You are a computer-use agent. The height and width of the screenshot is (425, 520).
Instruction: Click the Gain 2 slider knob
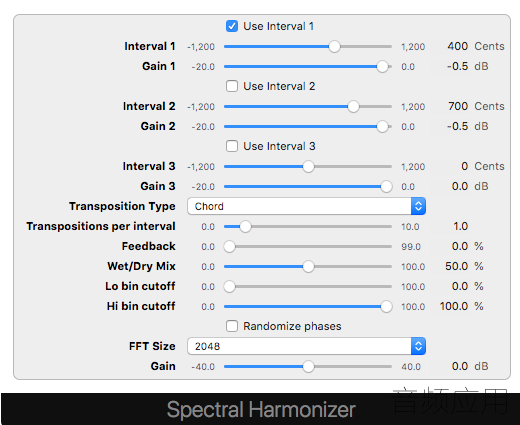pyautogui.click(x=382, y=127)
